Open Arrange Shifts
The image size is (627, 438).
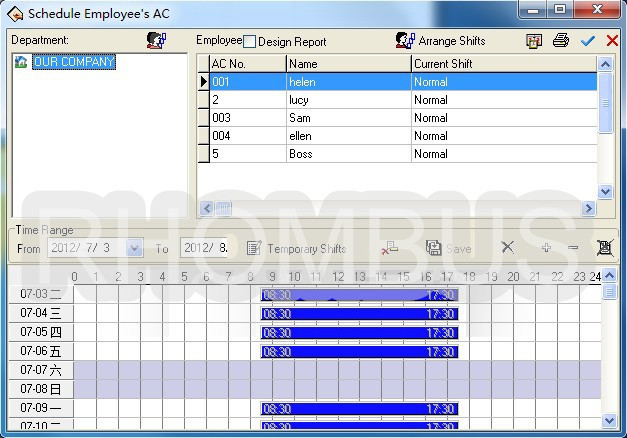coord(439,41)
